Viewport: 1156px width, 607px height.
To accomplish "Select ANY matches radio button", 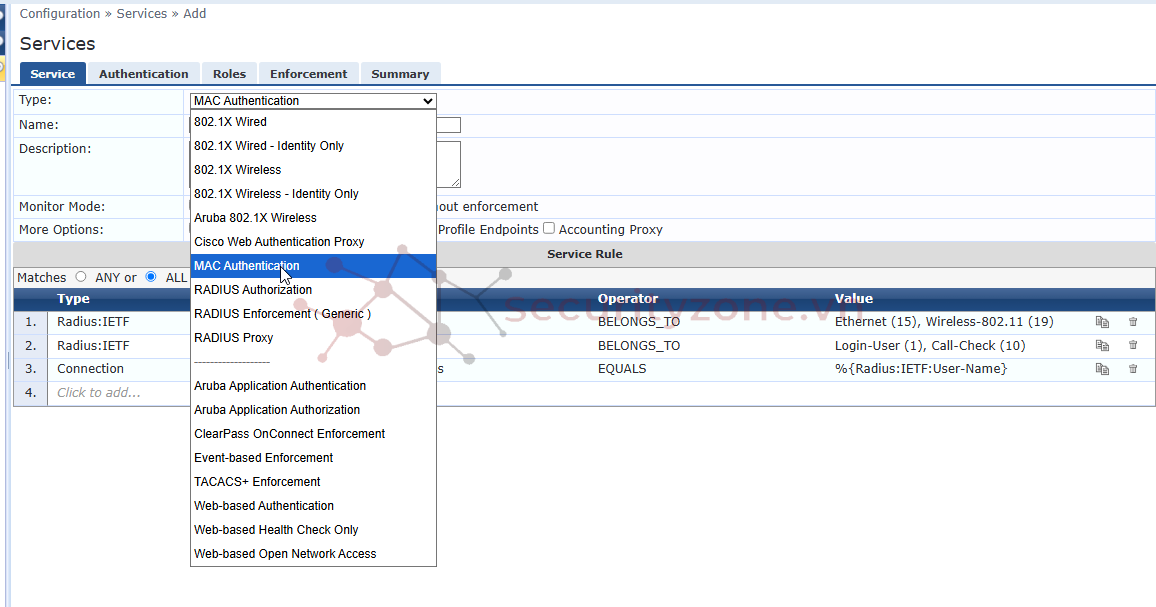I will [x=81, y=277].
